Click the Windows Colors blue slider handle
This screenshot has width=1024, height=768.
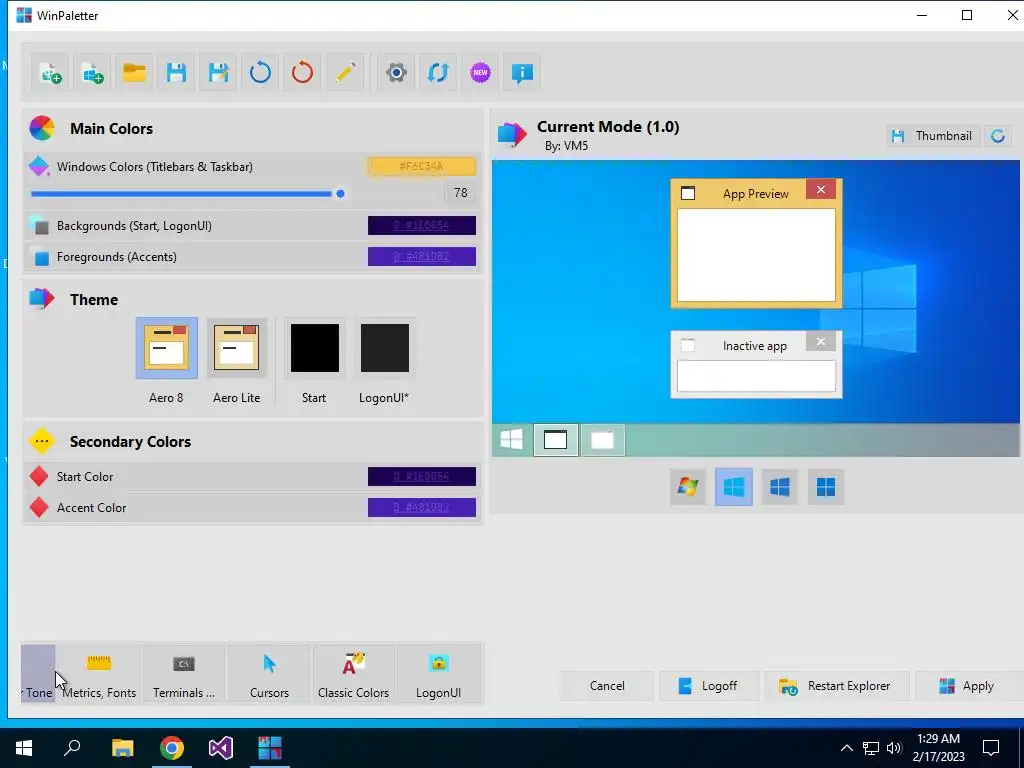point(340,194)
